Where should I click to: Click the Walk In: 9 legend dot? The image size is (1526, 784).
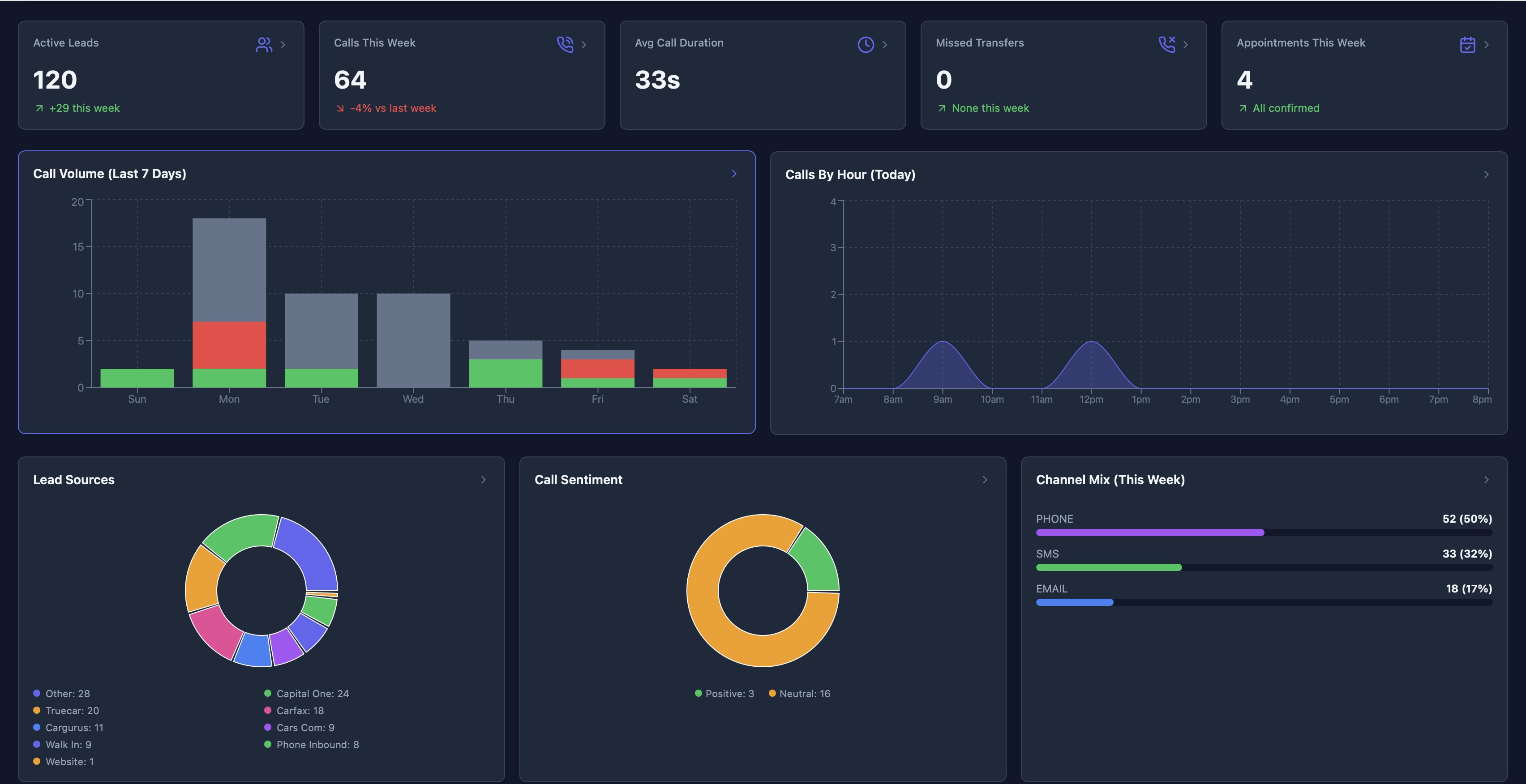[37, 744]
